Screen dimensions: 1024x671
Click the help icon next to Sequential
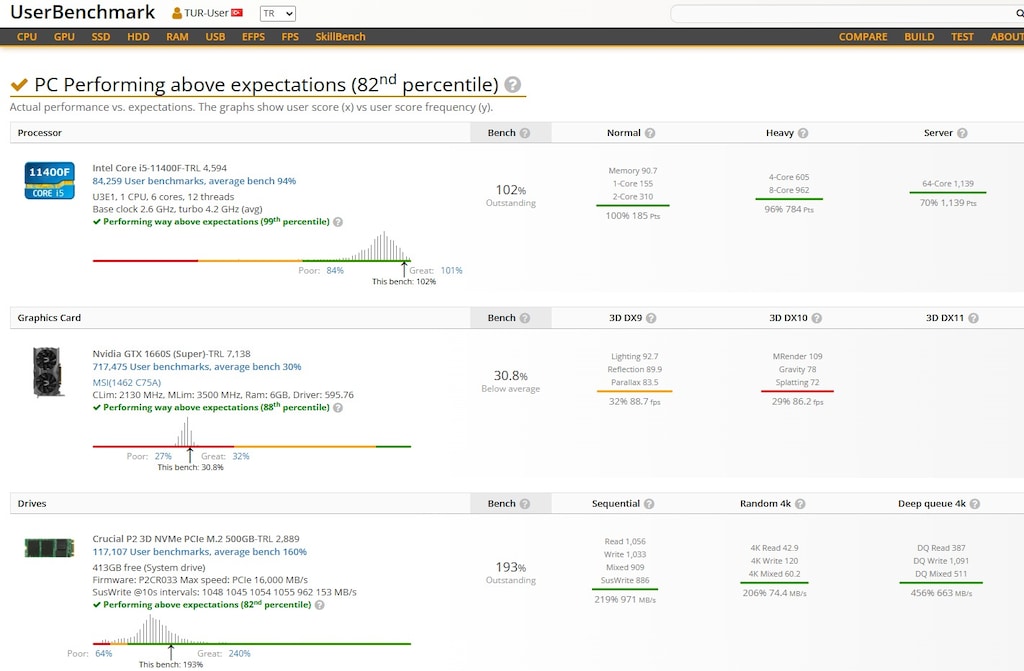point(649,504)
